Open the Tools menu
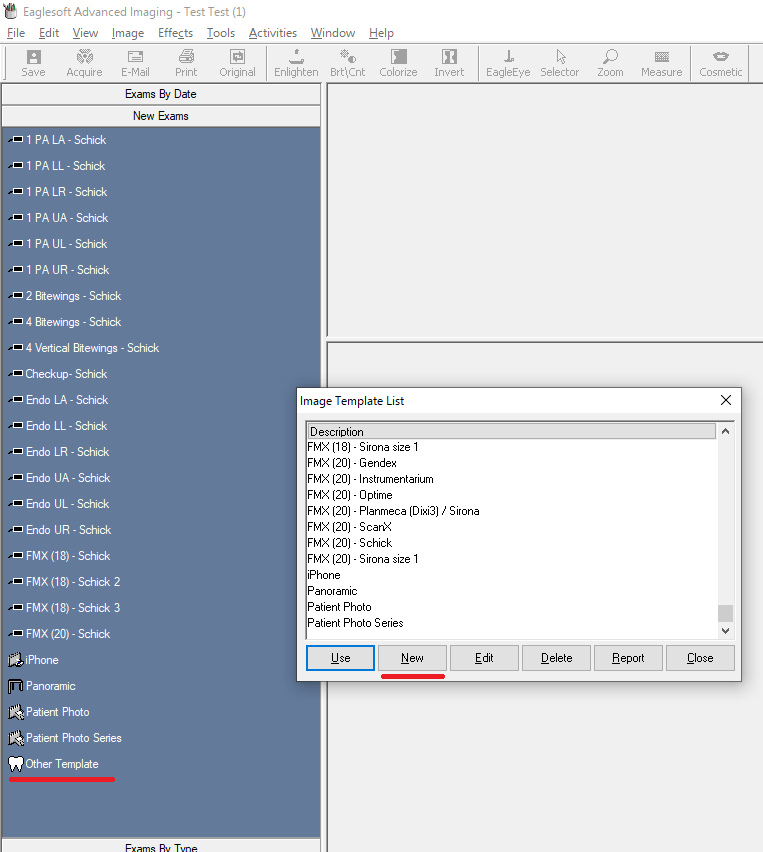 (221, 33)
